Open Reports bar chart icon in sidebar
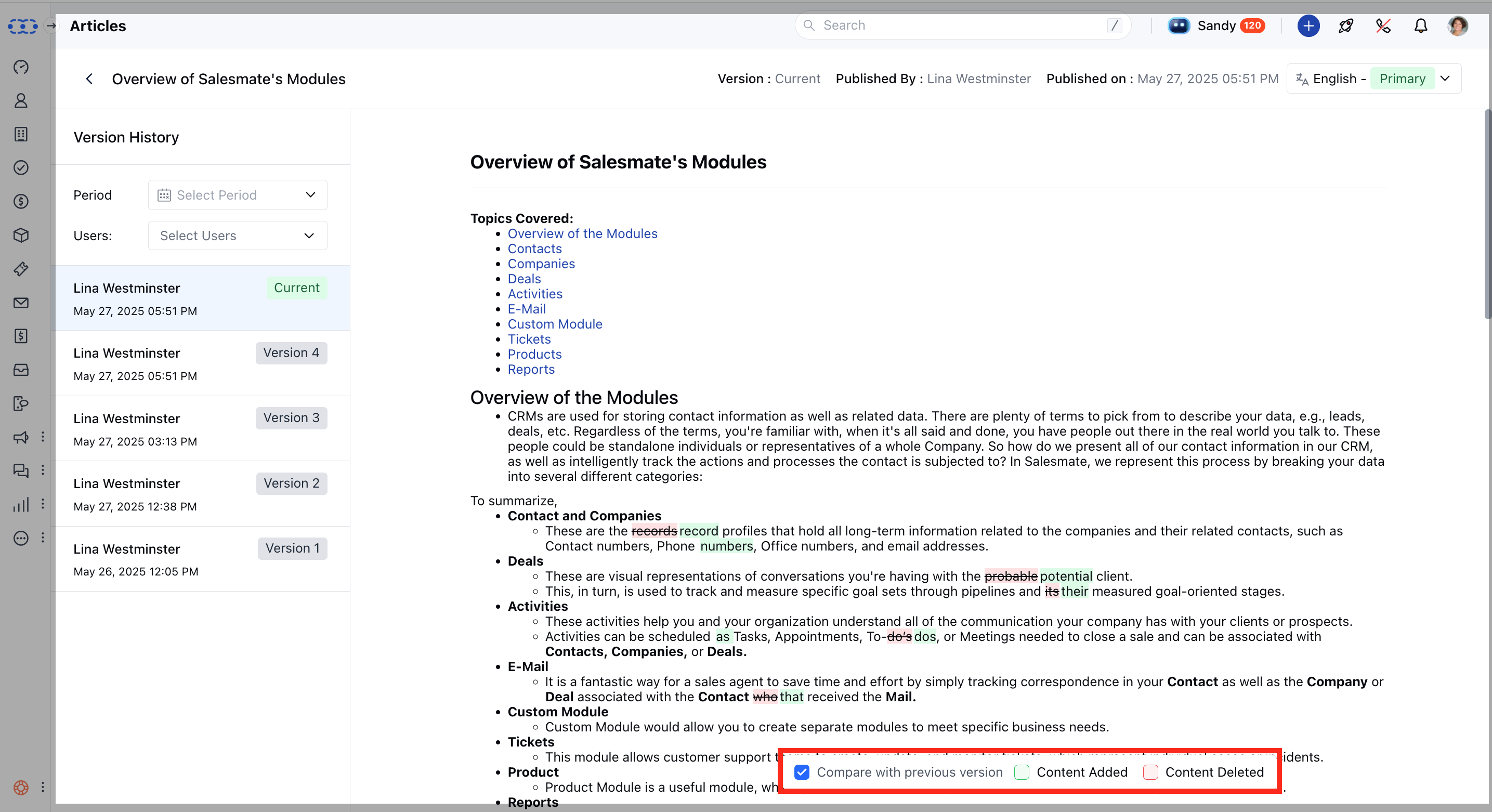 [x=21, y=504]
